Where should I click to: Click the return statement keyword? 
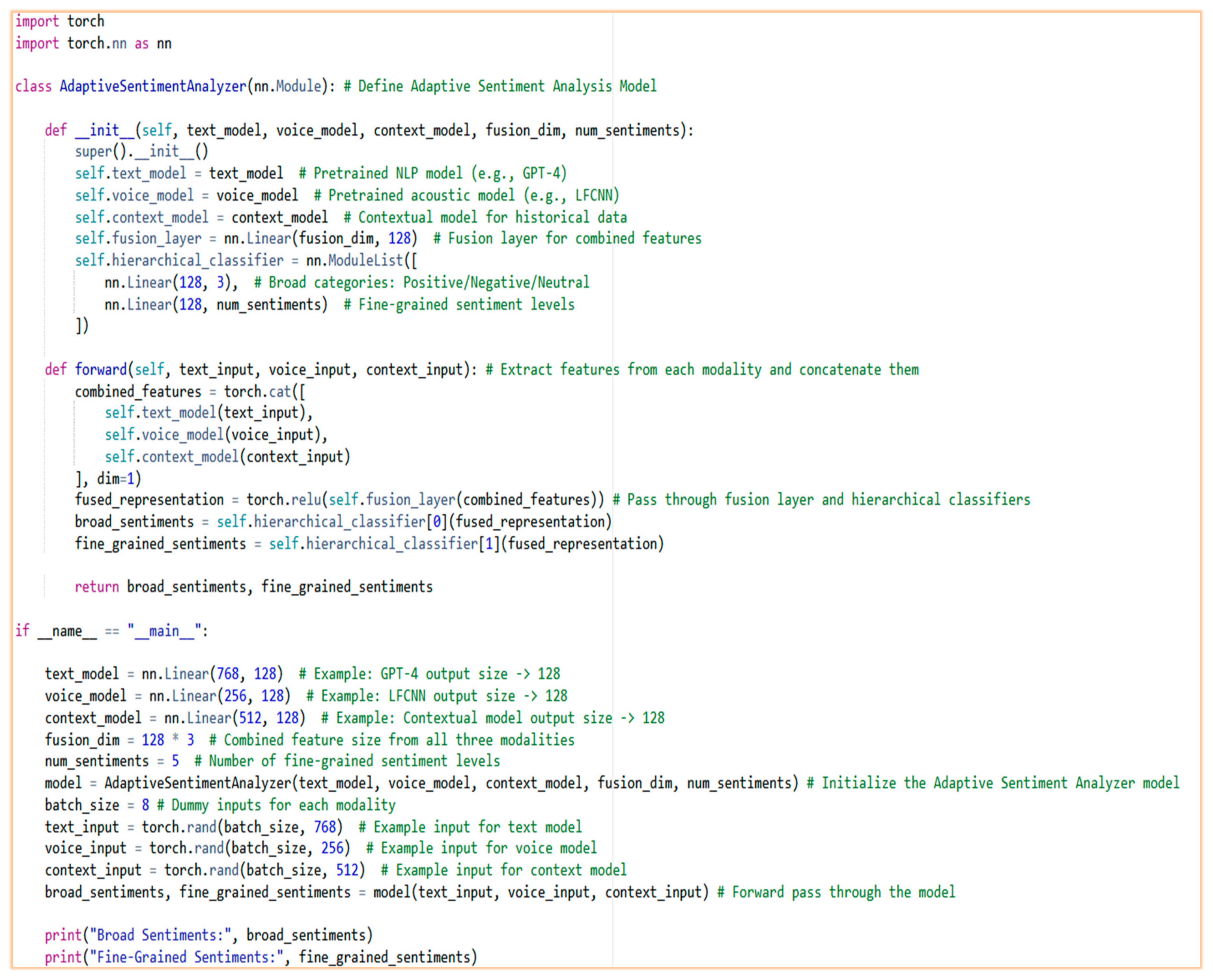[97, 587]
